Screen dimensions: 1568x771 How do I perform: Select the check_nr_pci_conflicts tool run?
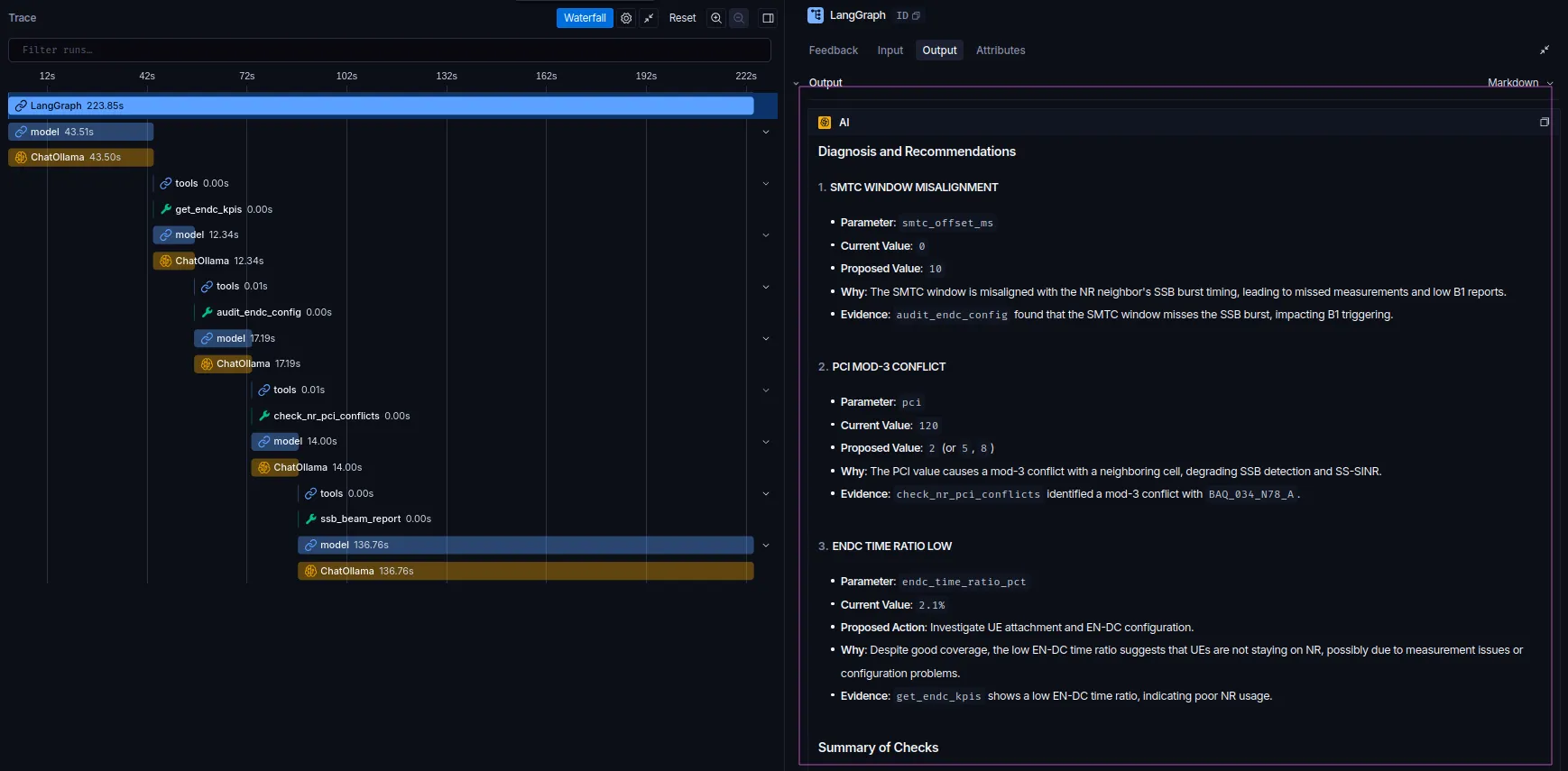point(334,416)
